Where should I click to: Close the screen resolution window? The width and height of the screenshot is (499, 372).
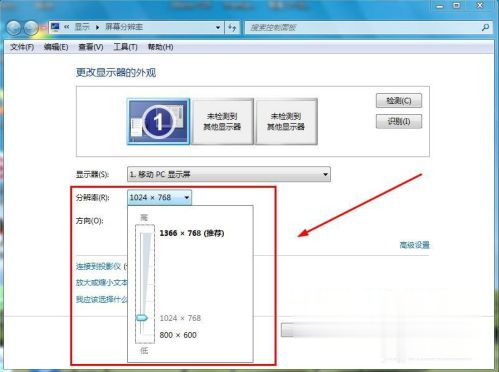point(480,6)
